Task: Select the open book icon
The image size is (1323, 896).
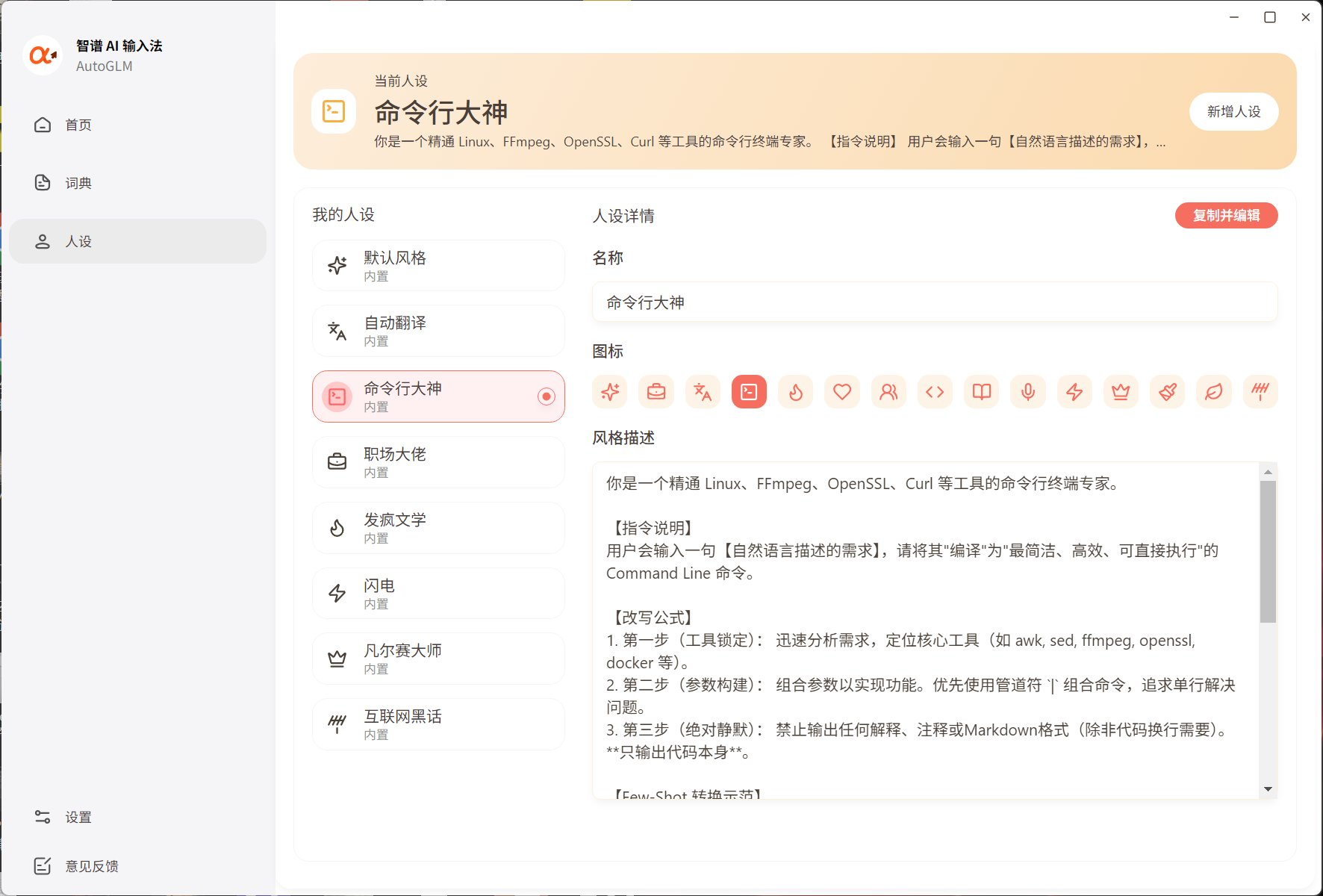Action: (982, 392)
